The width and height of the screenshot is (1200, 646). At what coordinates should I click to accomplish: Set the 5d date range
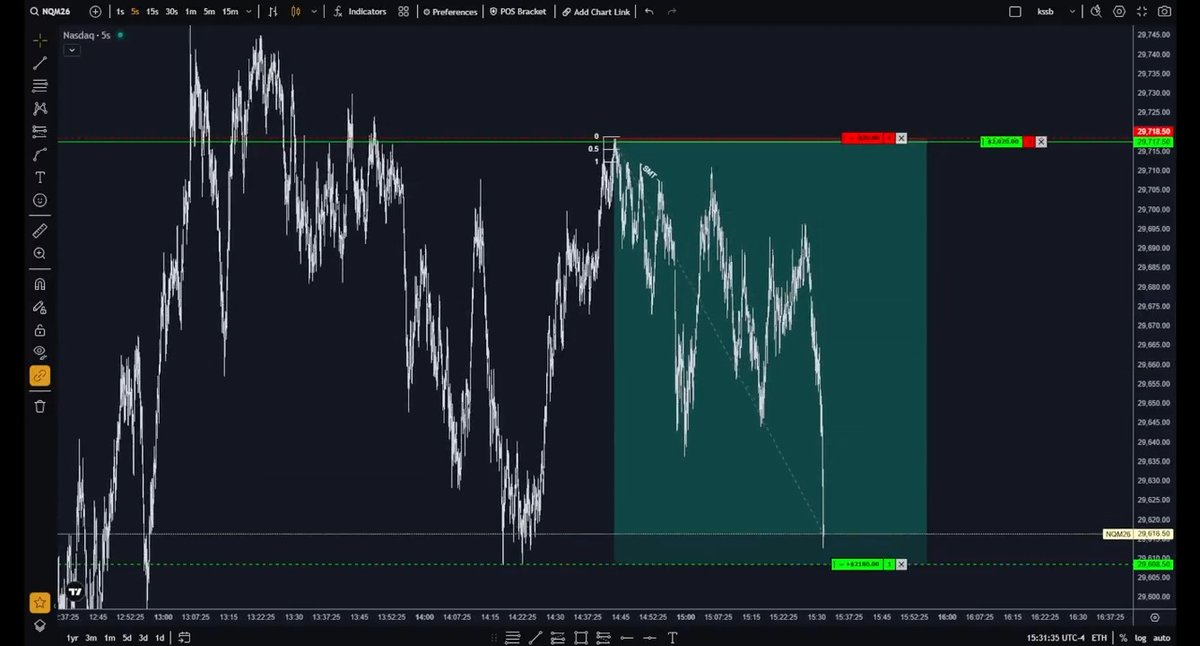click(x=127, y=638)
